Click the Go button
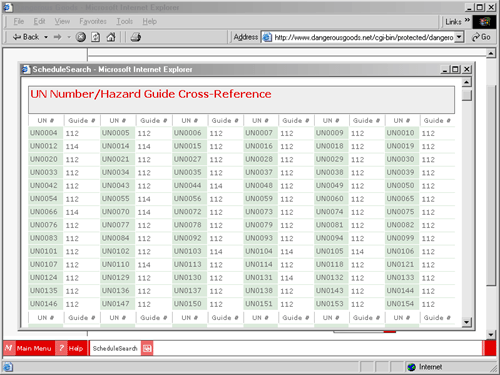 481,37
